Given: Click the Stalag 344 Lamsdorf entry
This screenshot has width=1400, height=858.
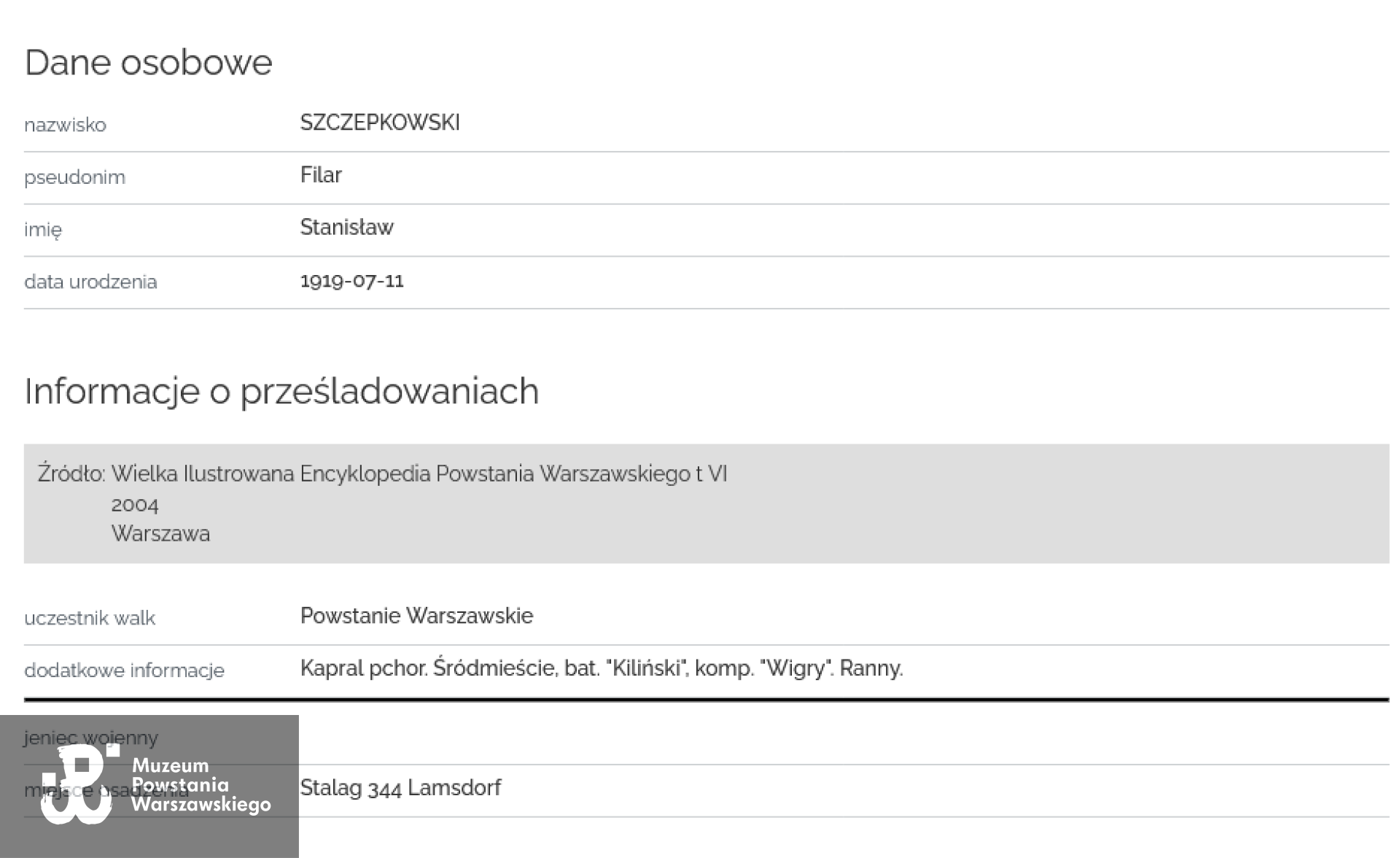Looking at the screenshot, I should [400, 788].
